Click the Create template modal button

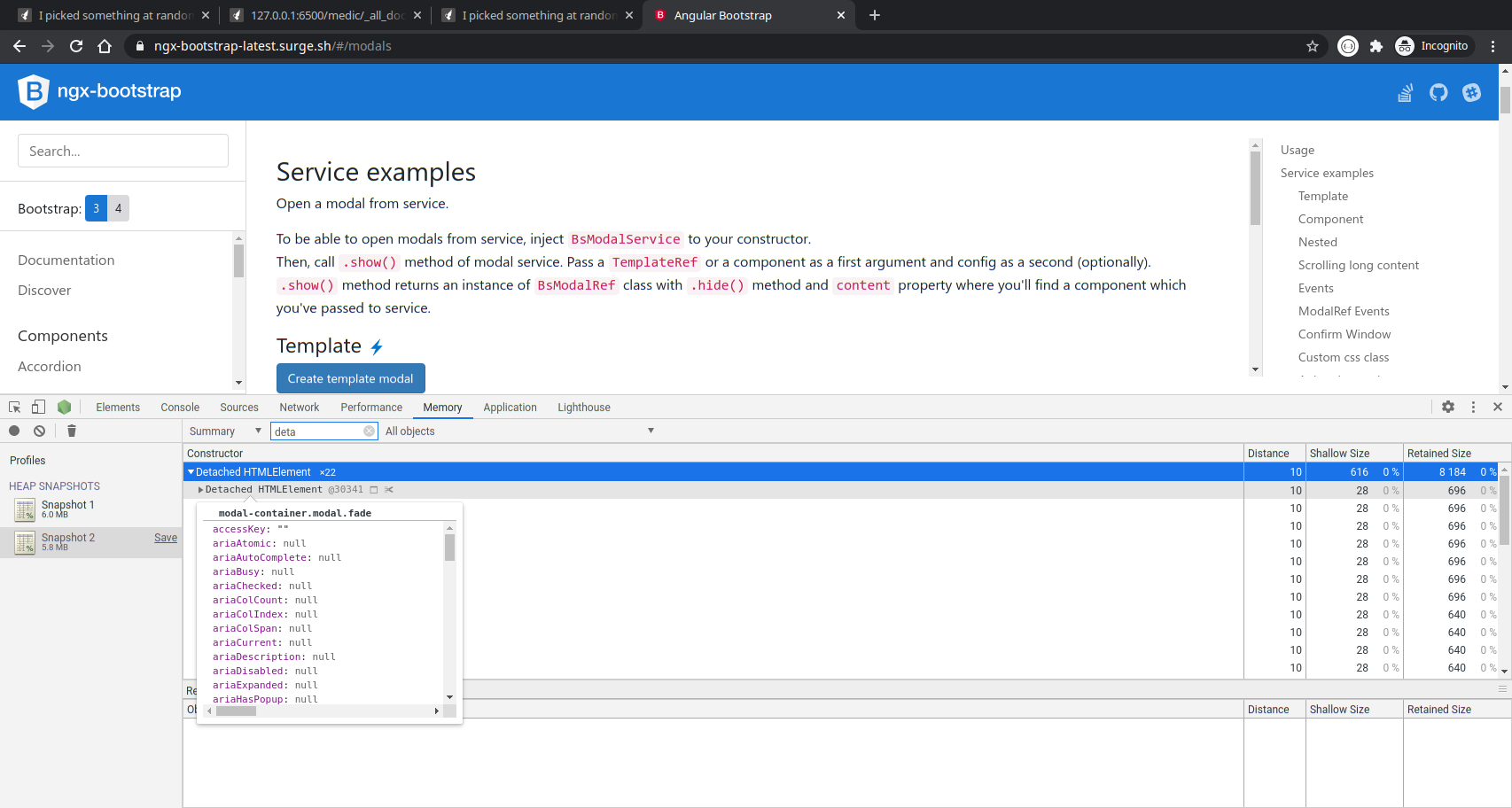click(x=350, y=378)
